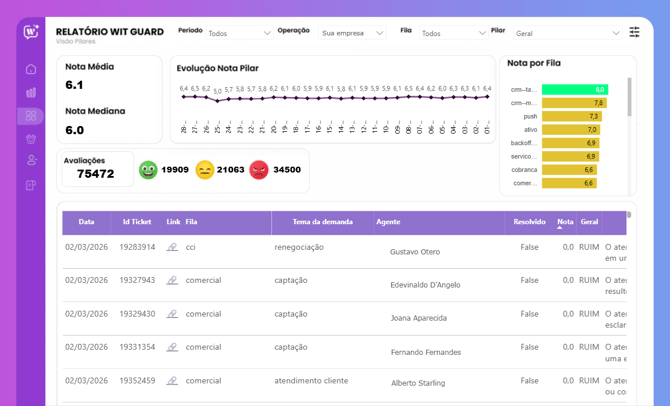Open the filter settings sliders icon
Viewport: 670px width, 406px height.
pos(634,32)
